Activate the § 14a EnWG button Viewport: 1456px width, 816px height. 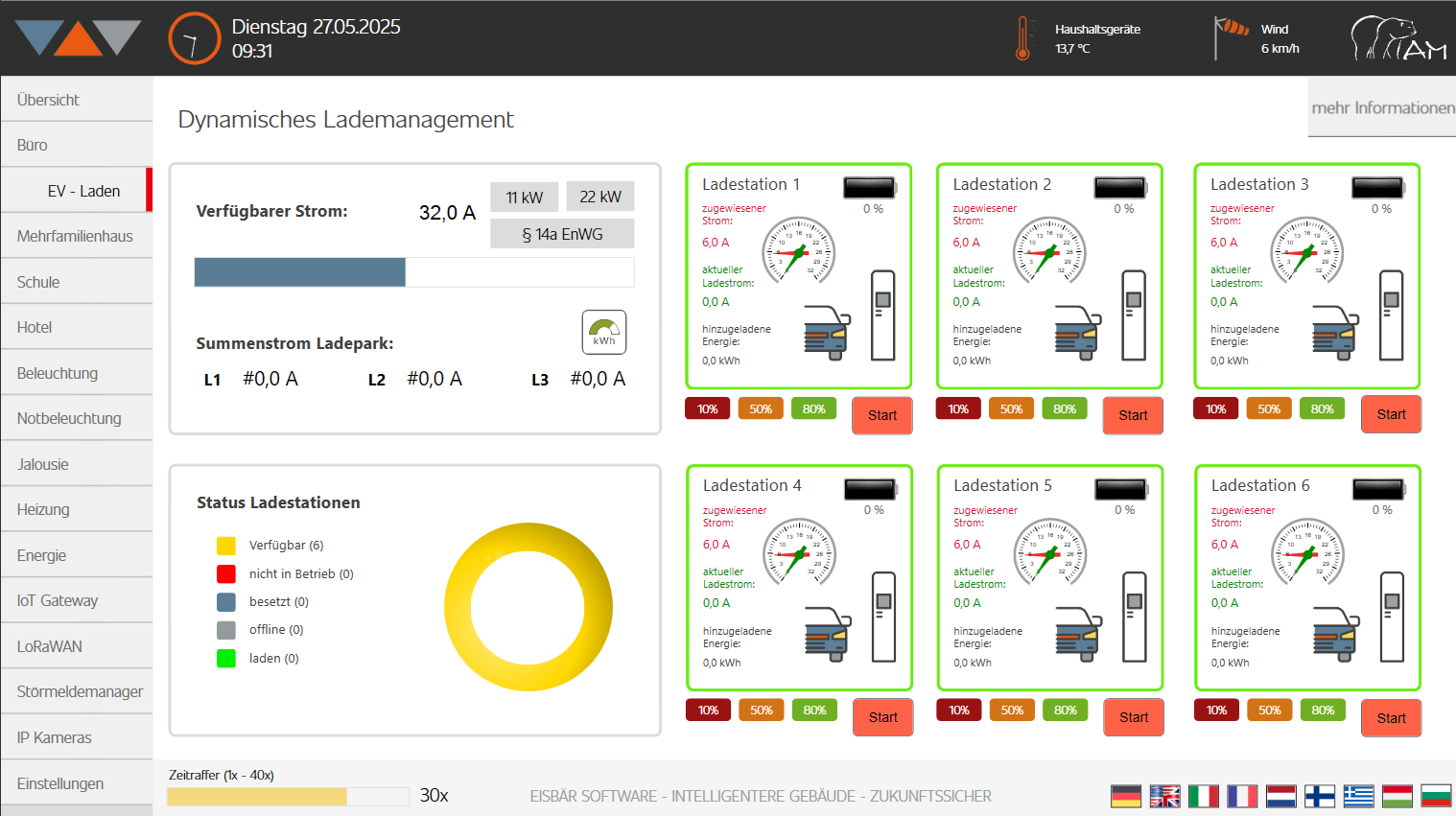[x=562, y=234]
